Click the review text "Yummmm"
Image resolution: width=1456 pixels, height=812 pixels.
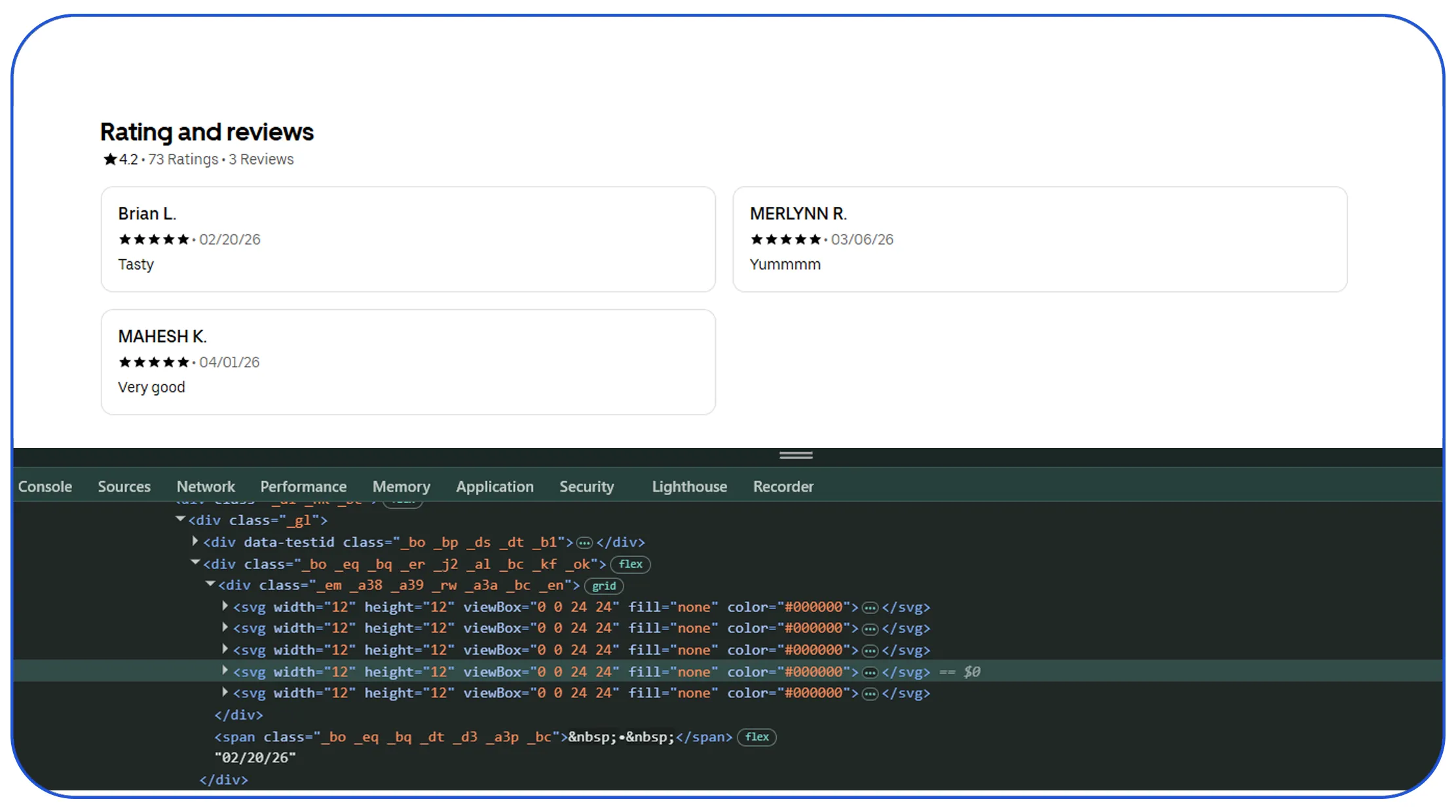[785, 265]
